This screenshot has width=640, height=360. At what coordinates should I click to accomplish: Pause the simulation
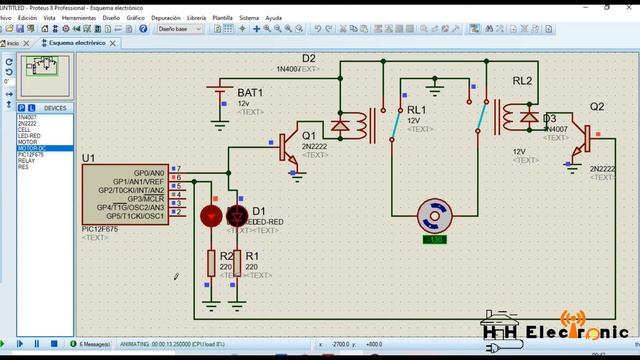(37, 344)
